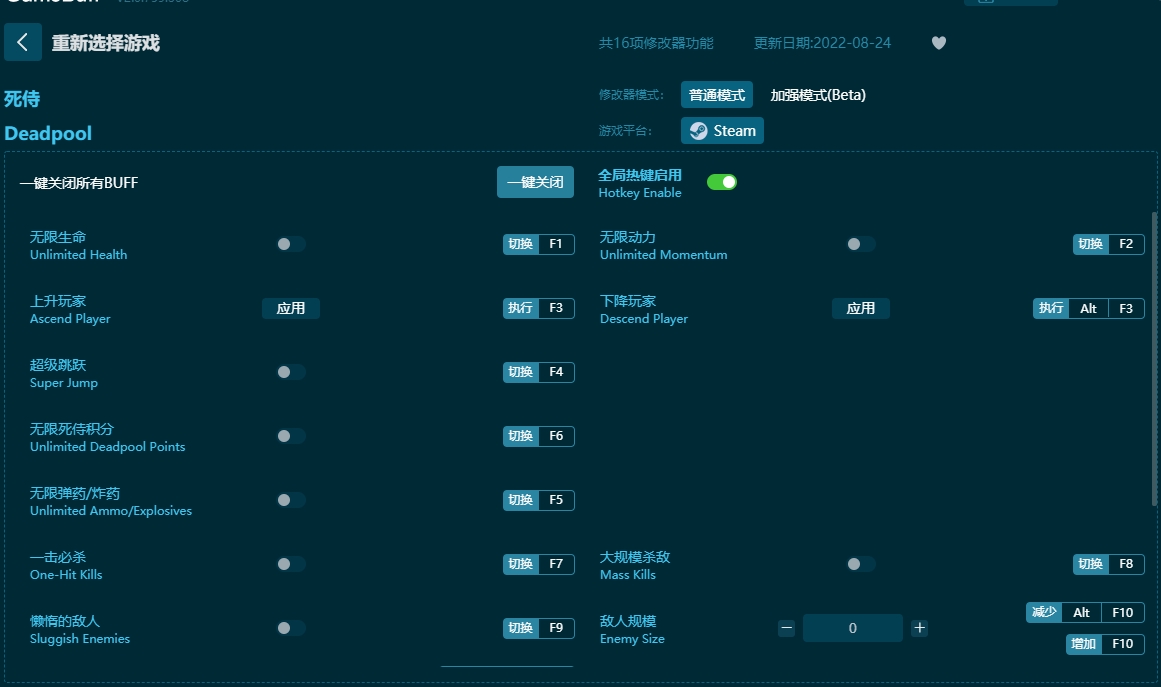Toggle Unlimited Momentum on
Viewport: 1161px width, 687px height.
[x=859, y=243]
